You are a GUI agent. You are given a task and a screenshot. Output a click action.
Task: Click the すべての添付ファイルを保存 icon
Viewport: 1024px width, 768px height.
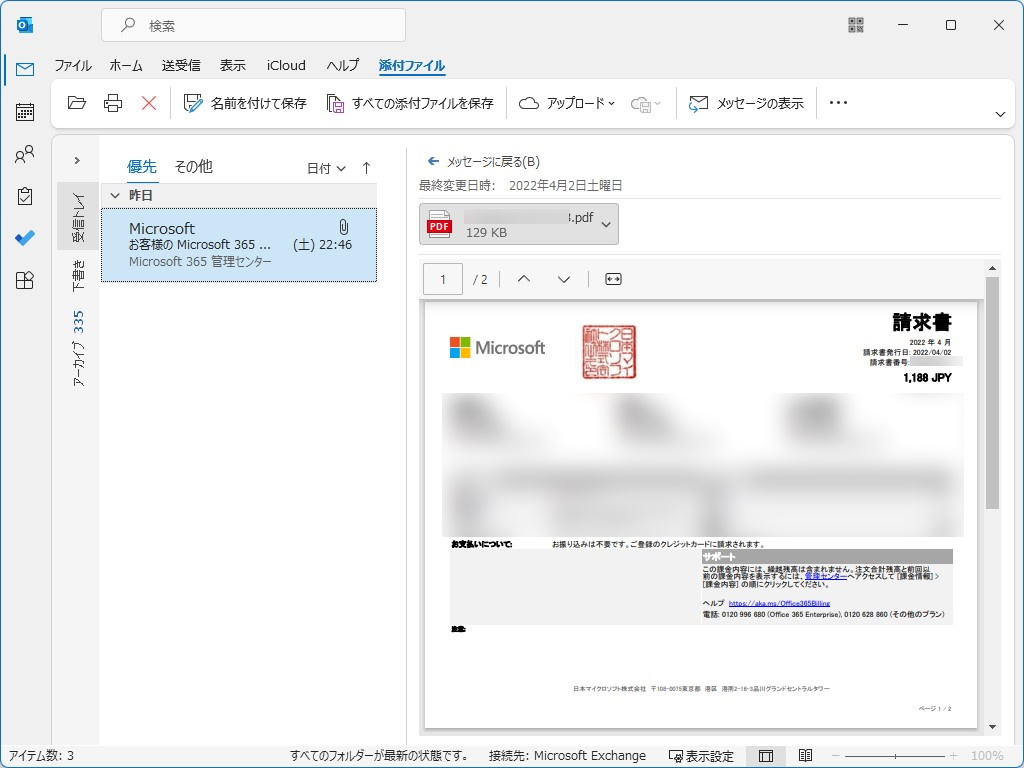[x=337, y=102]
